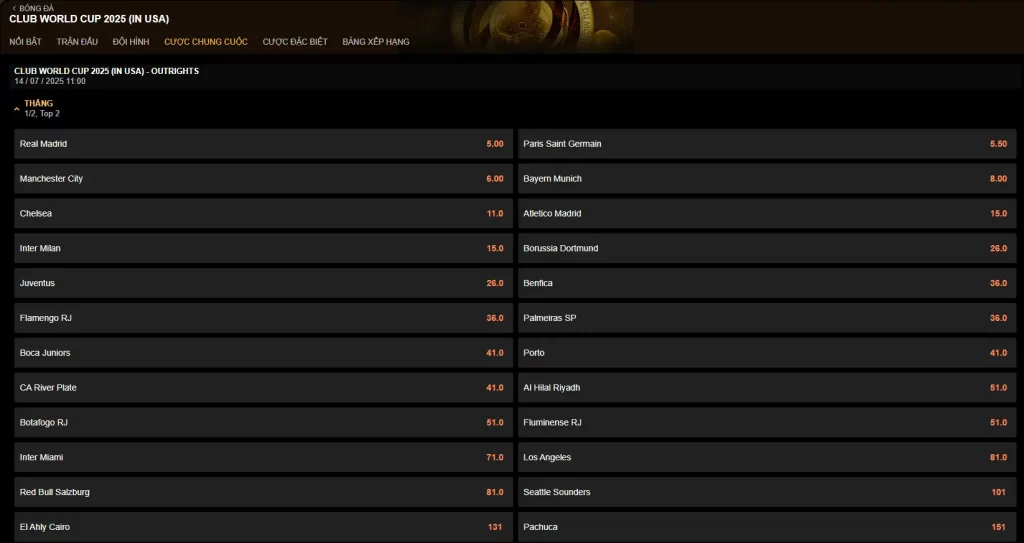This screenshot has width=1024, height=543.
Task: Bet on Botafogo RJ 51.0
Action: point(263,423)
